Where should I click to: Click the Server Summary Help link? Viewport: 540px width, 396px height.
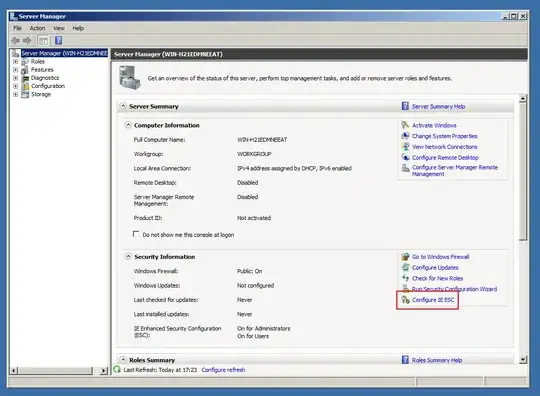tap(438, 106)
